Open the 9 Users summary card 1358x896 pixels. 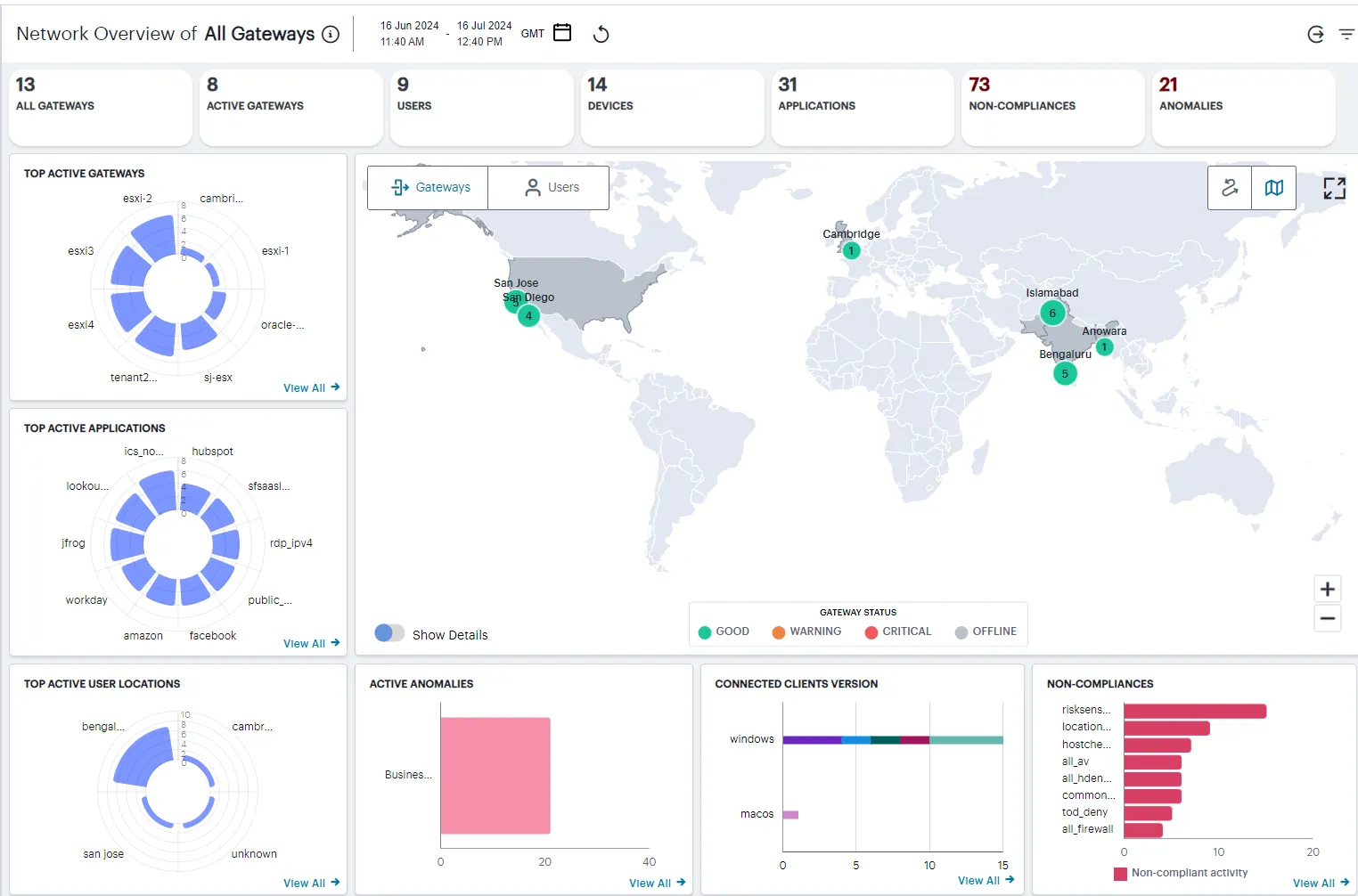(x=482, y=108)
